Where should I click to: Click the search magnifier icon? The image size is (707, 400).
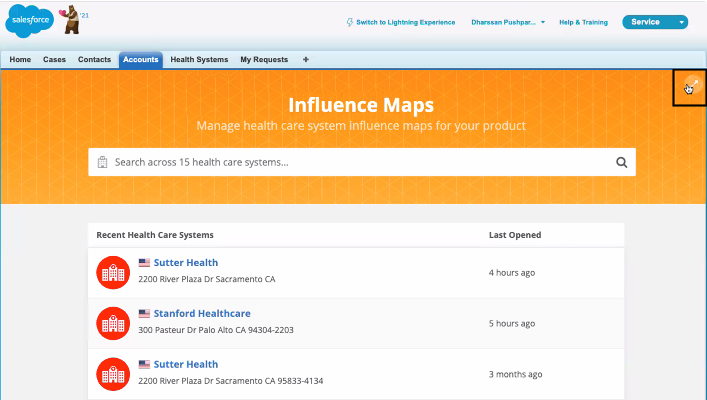point(621,162)
